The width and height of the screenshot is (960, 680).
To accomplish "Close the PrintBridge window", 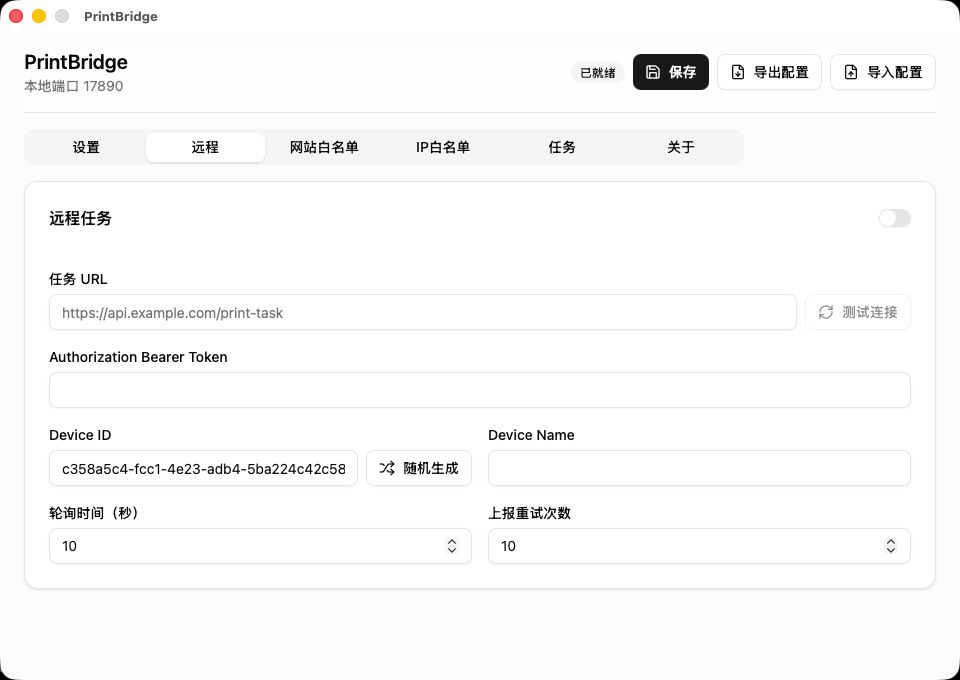I will click(16, 16).
